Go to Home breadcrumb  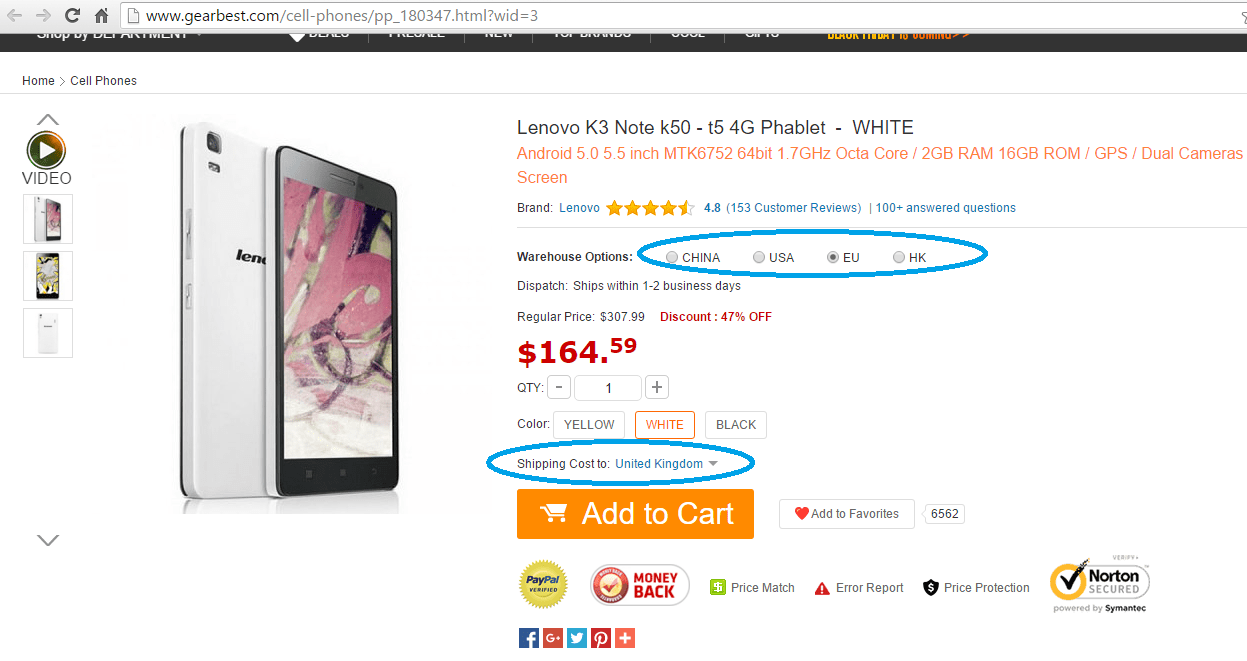pos(38,81)
